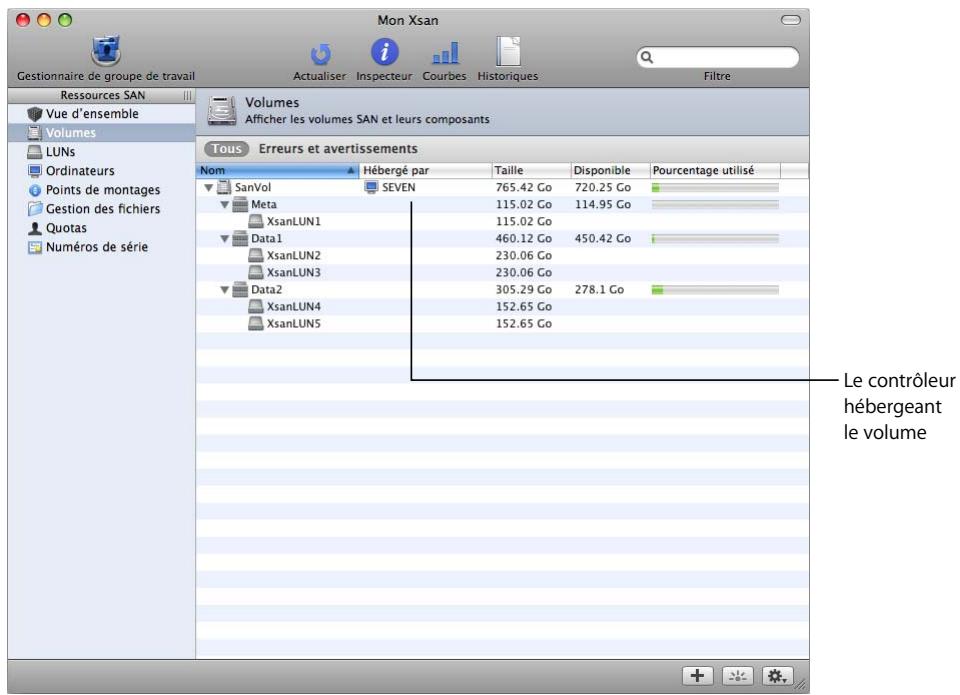The image size is (960, 695).
Task: Select the Data1 storage pool row
Action: (502, 239)
